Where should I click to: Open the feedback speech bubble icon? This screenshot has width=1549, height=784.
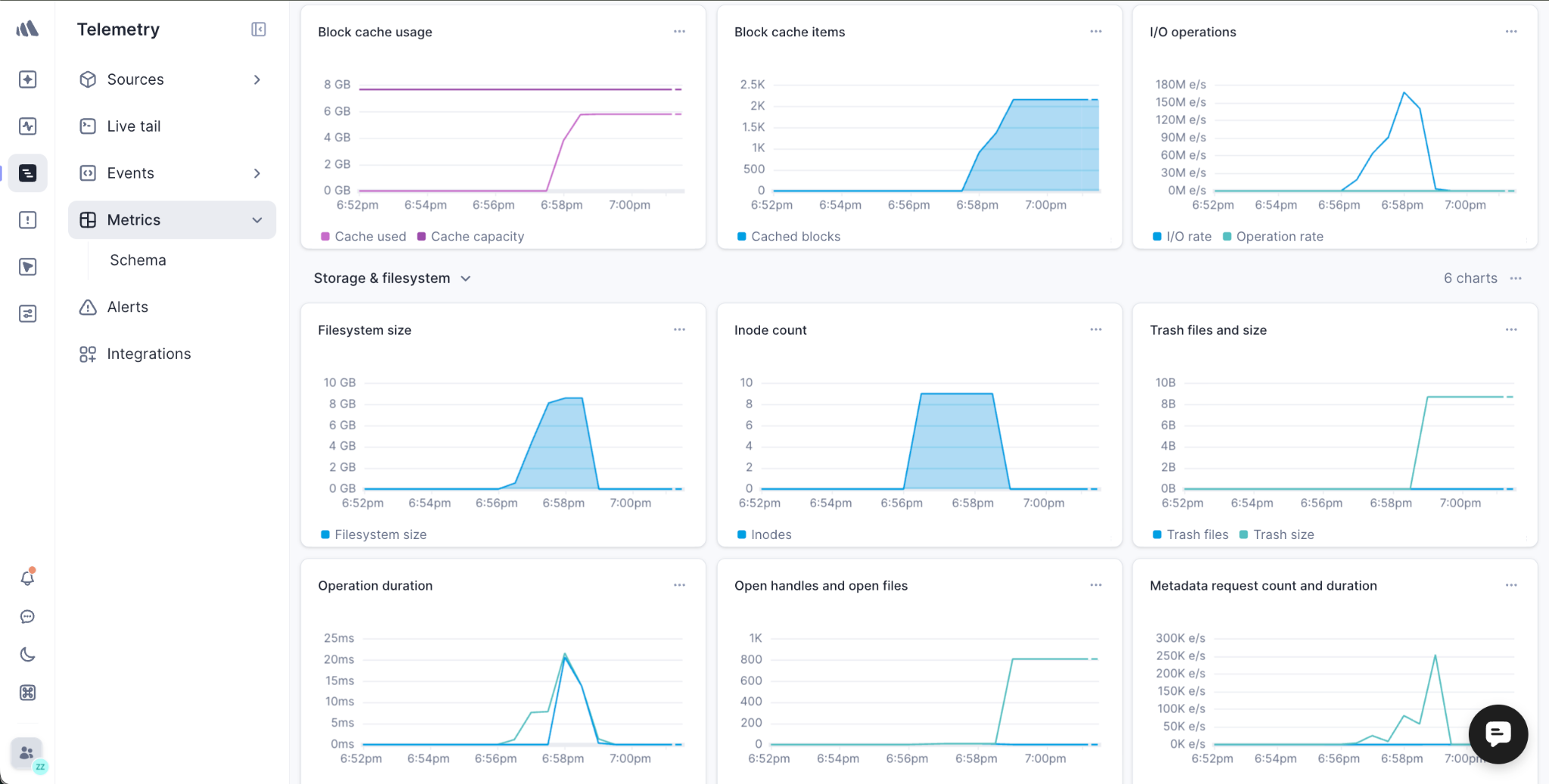pos(28,617)
